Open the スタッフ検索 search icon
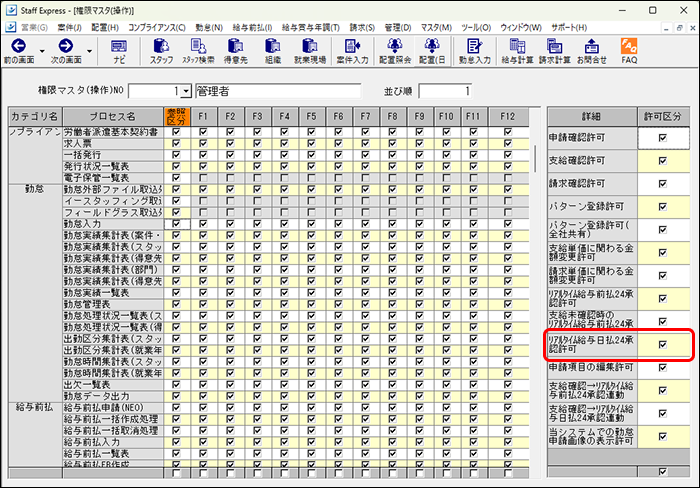Image resolution: width=700 pixels, height=488 pixels. pos(198,46)
